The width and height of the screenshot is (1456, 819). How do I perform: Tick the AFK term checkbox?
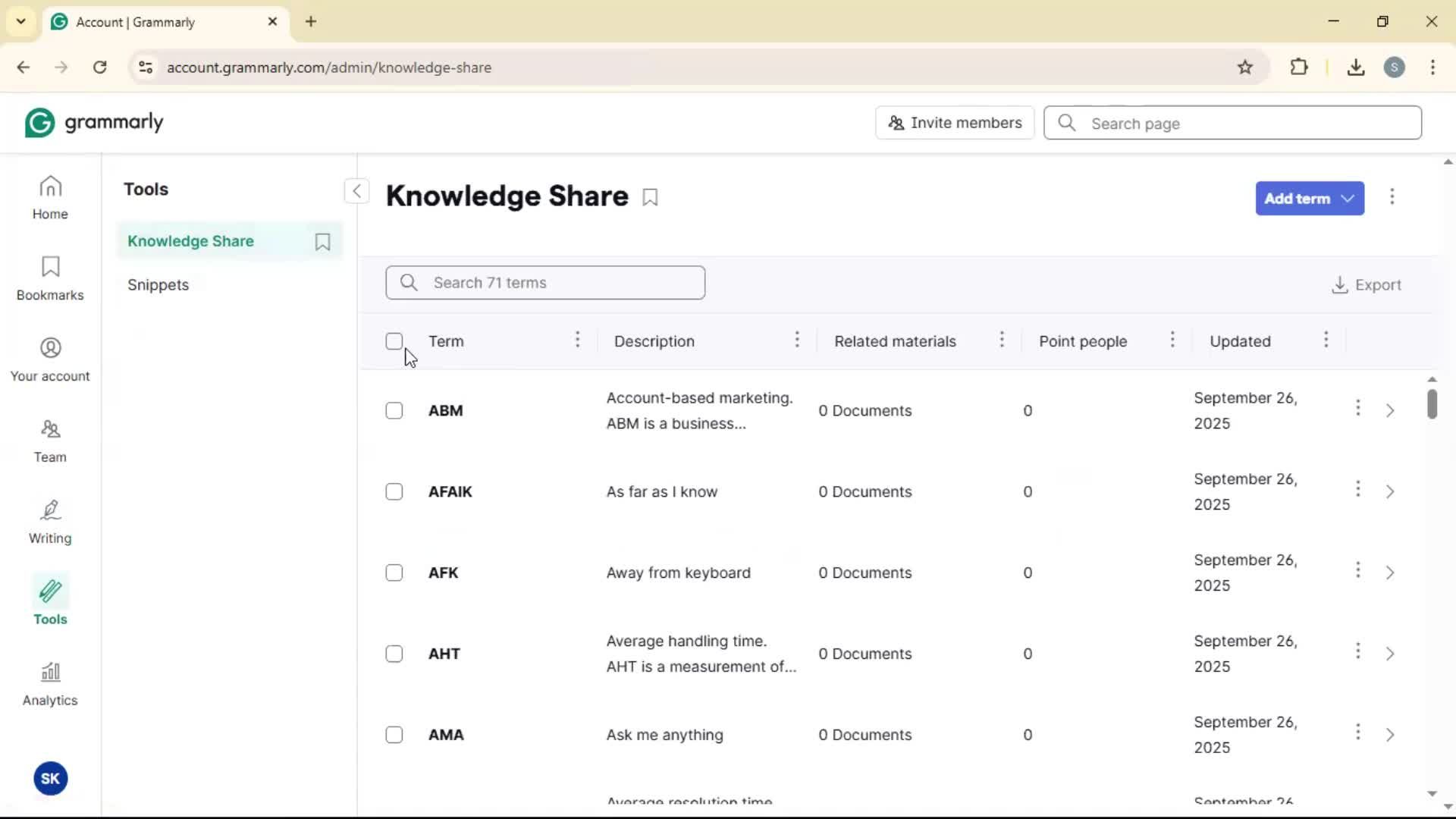394,573
